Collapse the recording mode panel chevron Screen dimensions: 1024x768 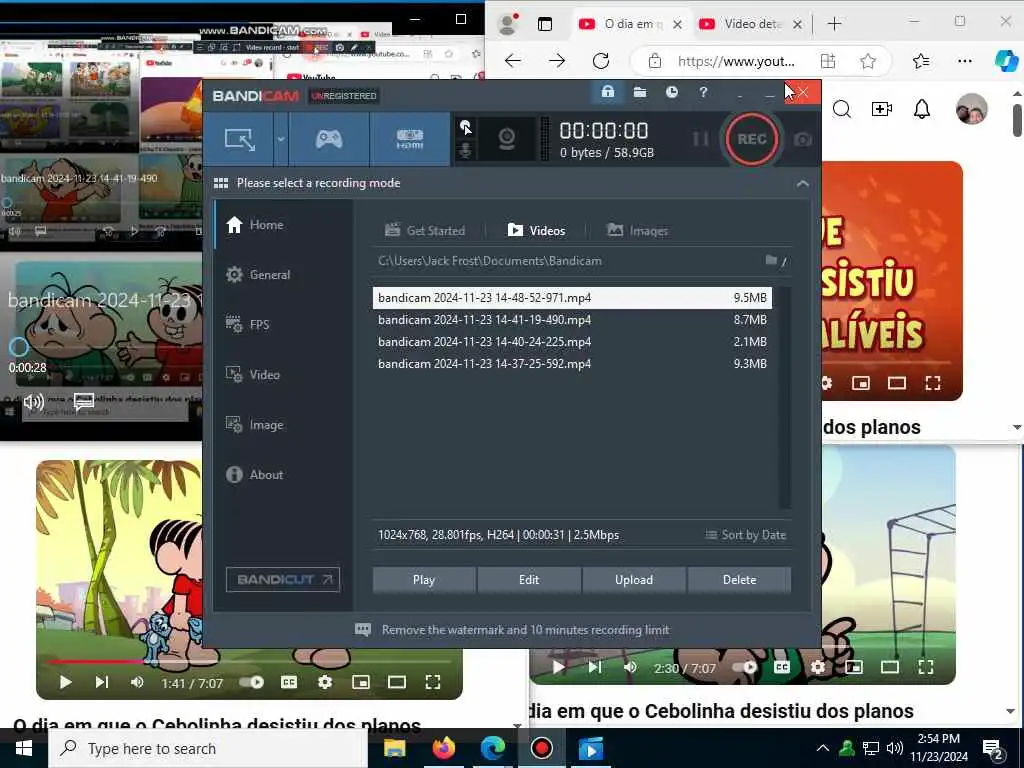pos(803,184)
